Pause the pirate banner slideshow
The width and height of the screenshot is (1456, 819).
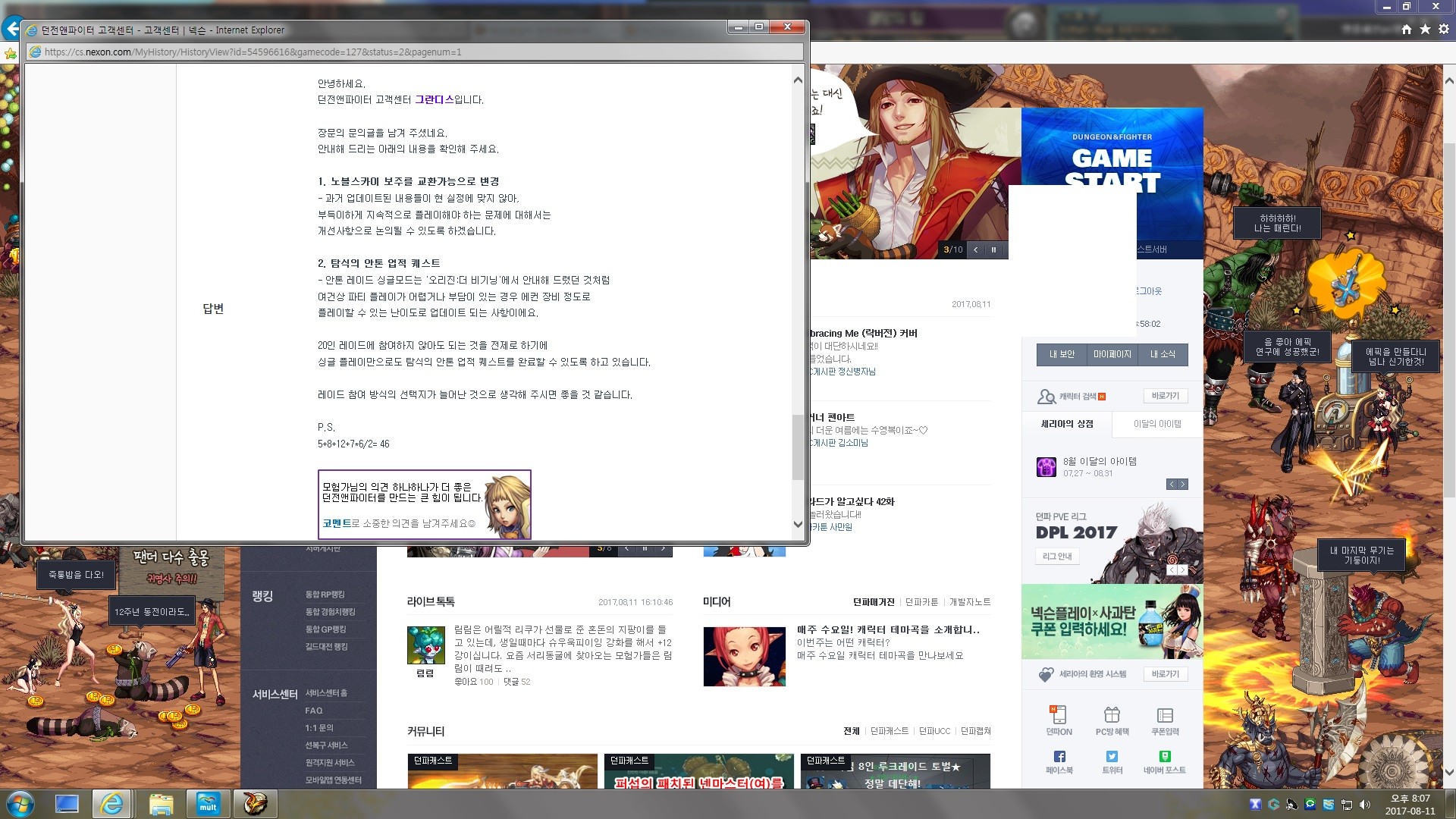[993, 249]
